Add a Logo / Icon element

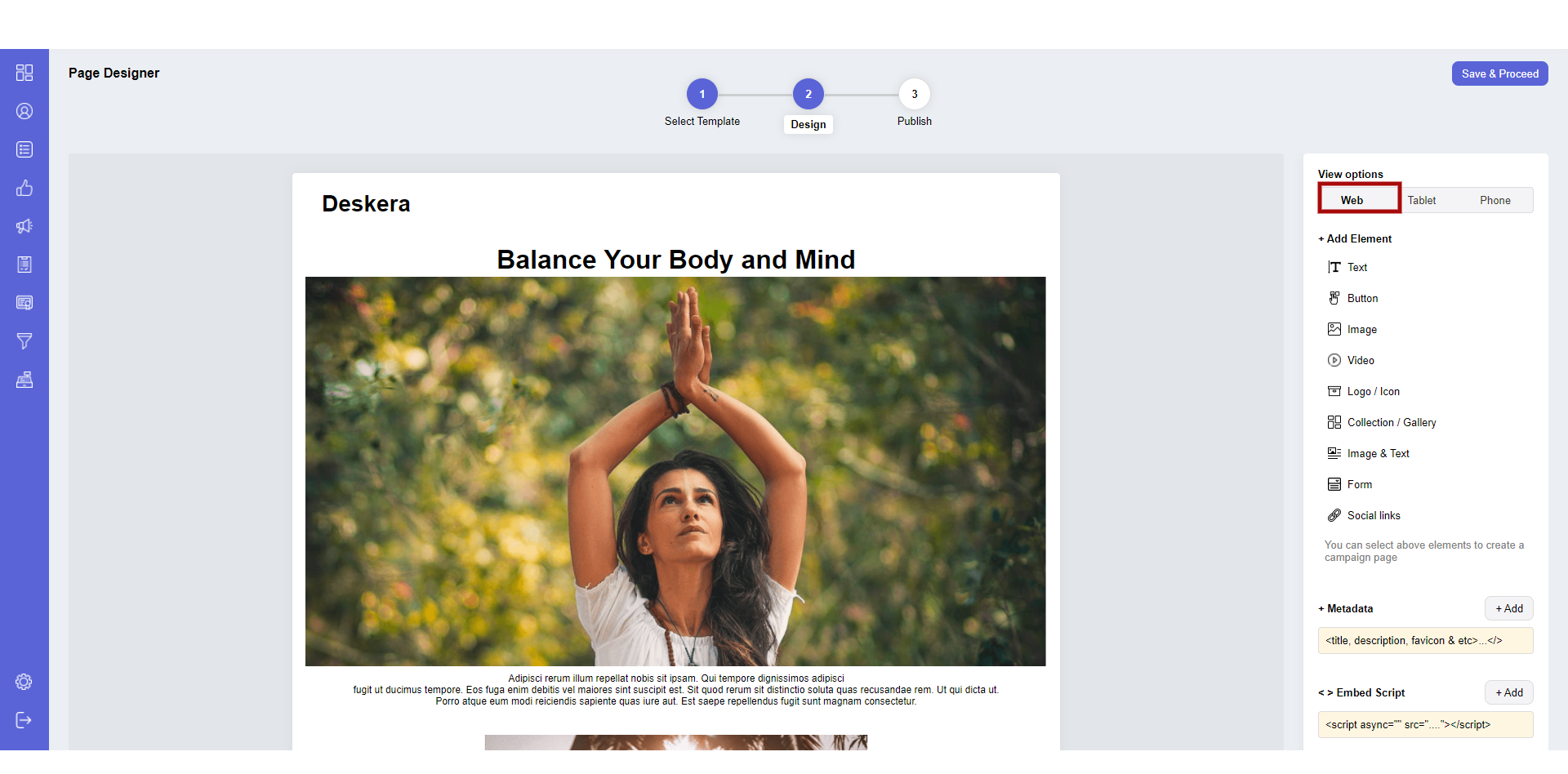coord(1364,391)
